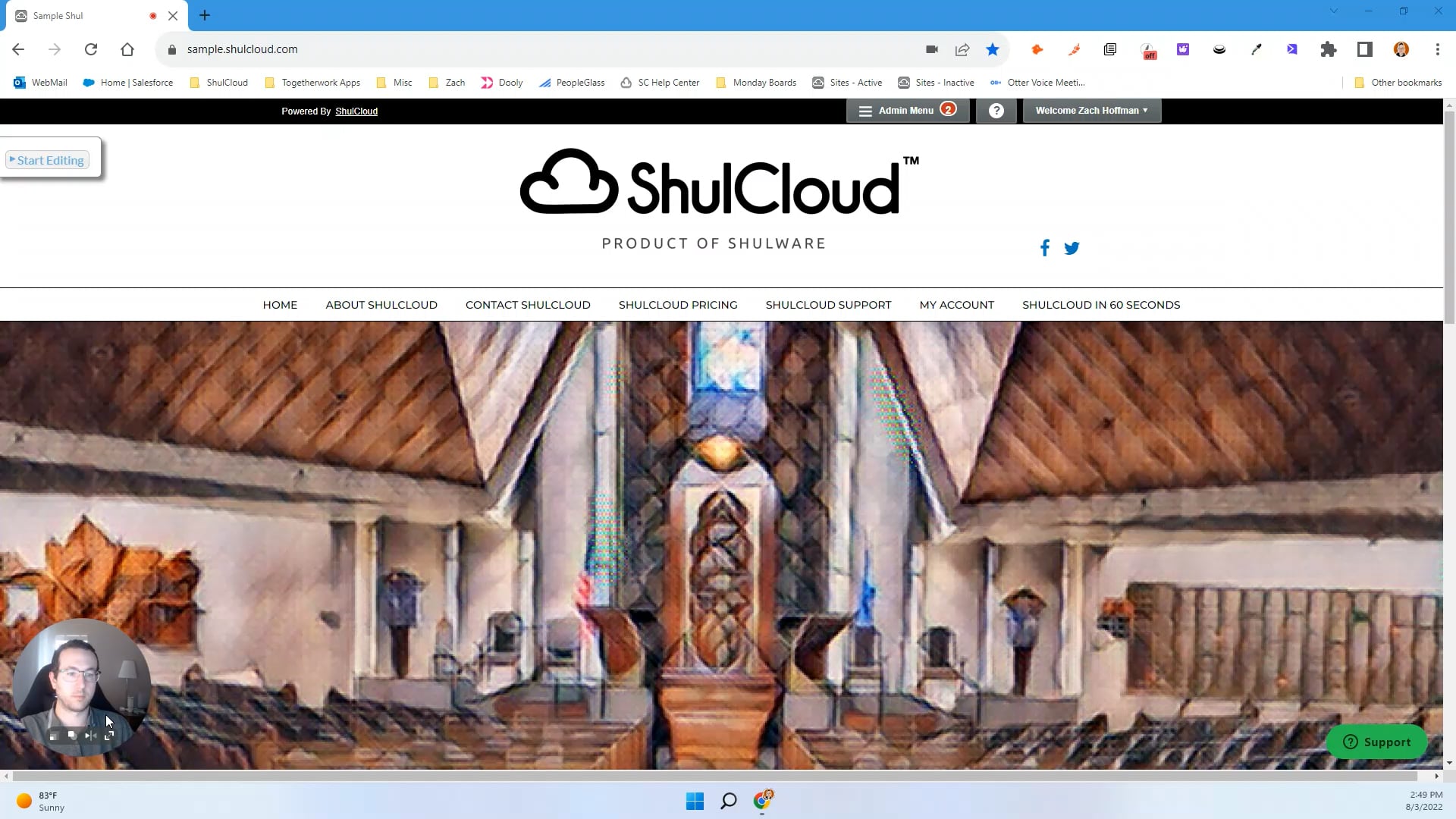Open Chrome's three-dot menu

[1437, 49]
